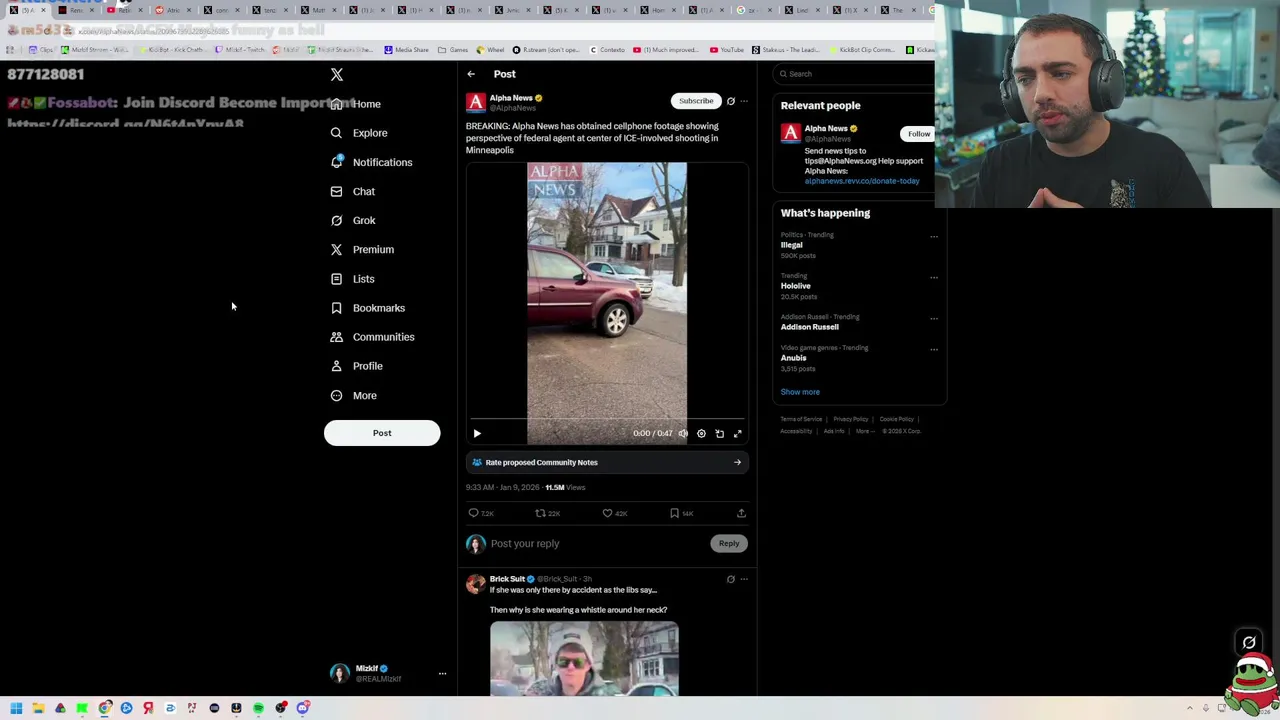Click the share icon on main post
This screenshot has width=1280, height=720.
(x=741, y=513)
